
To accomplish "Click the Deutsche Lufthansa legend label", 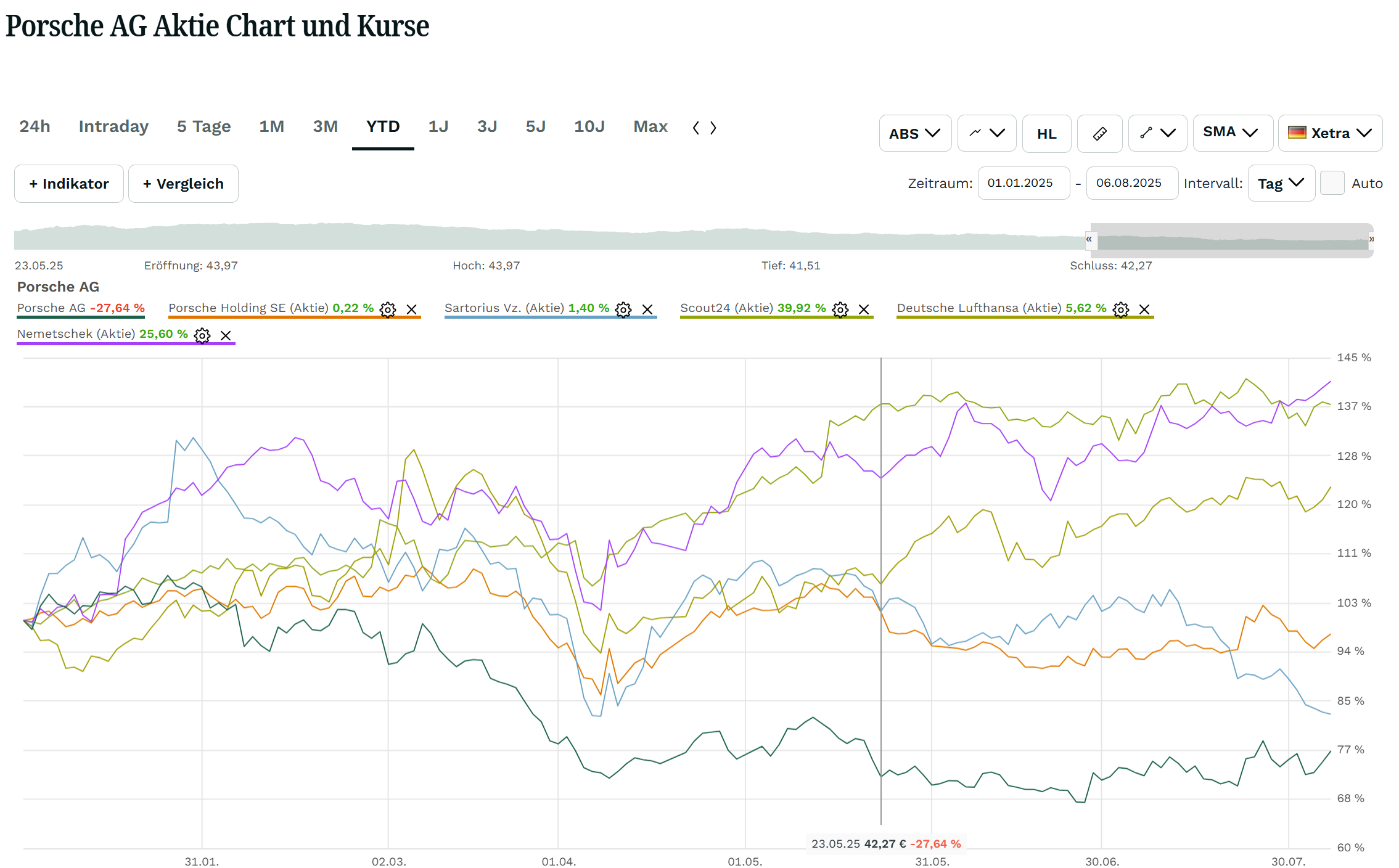I will point(979,308).
